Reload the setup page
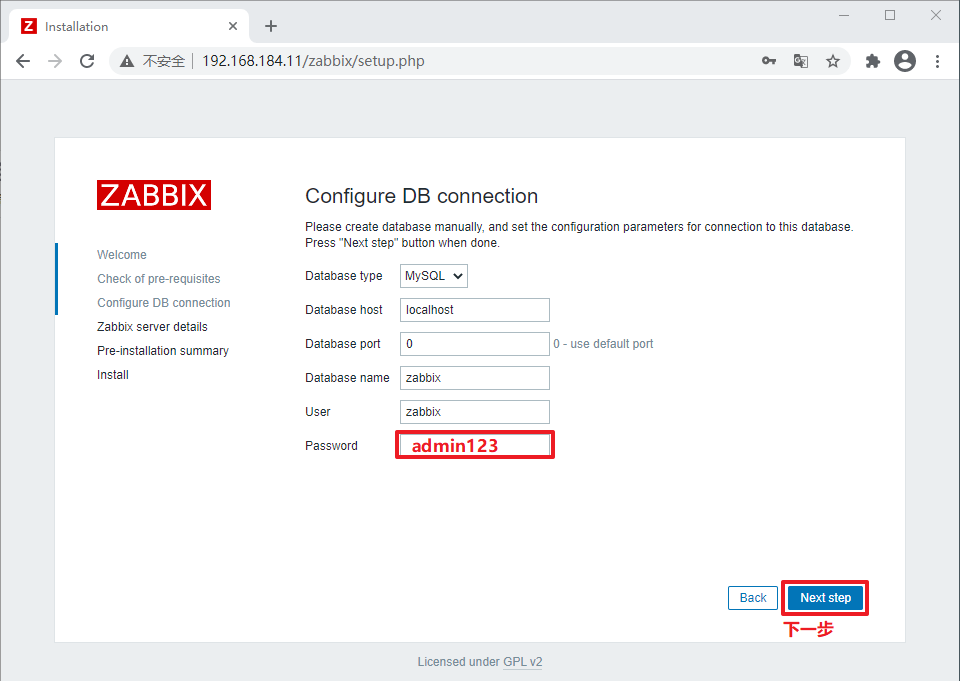The image size is (960, 681). coord(87,61)
